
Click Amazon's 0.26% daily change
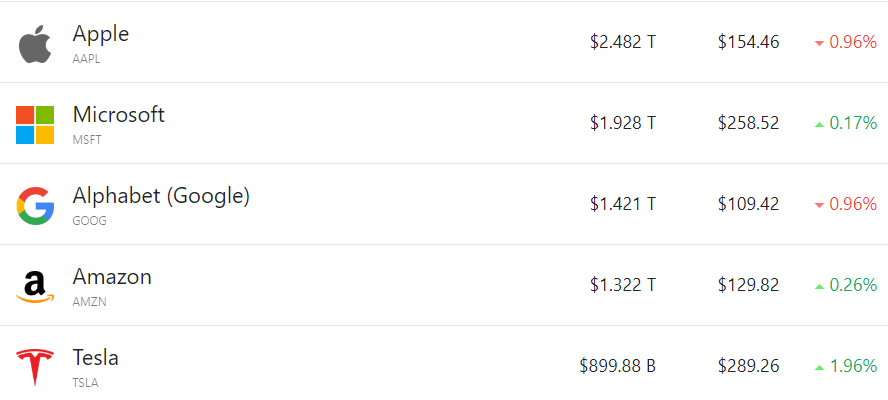click(x=853, y=285)
